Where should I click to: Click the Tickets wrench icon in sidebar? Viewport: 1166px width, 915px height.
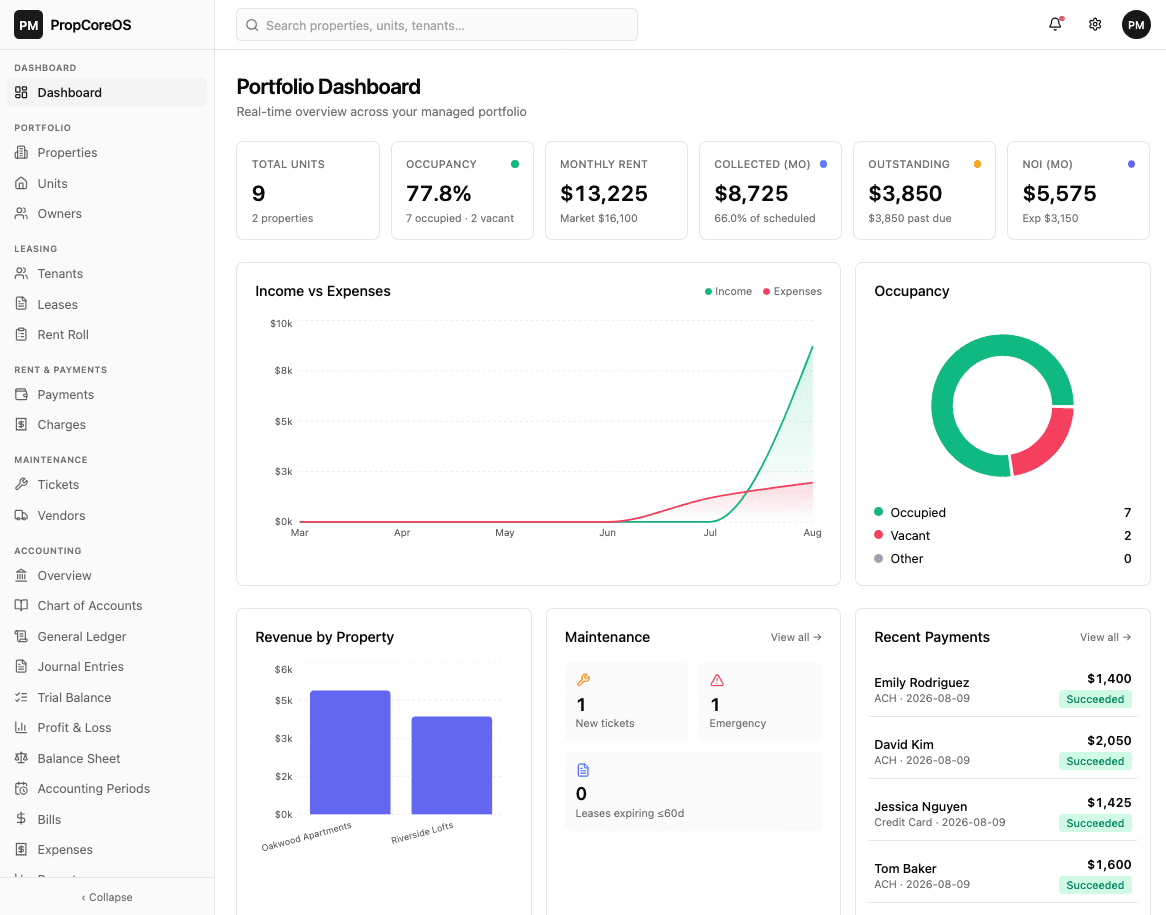click(x=22, y=484)
